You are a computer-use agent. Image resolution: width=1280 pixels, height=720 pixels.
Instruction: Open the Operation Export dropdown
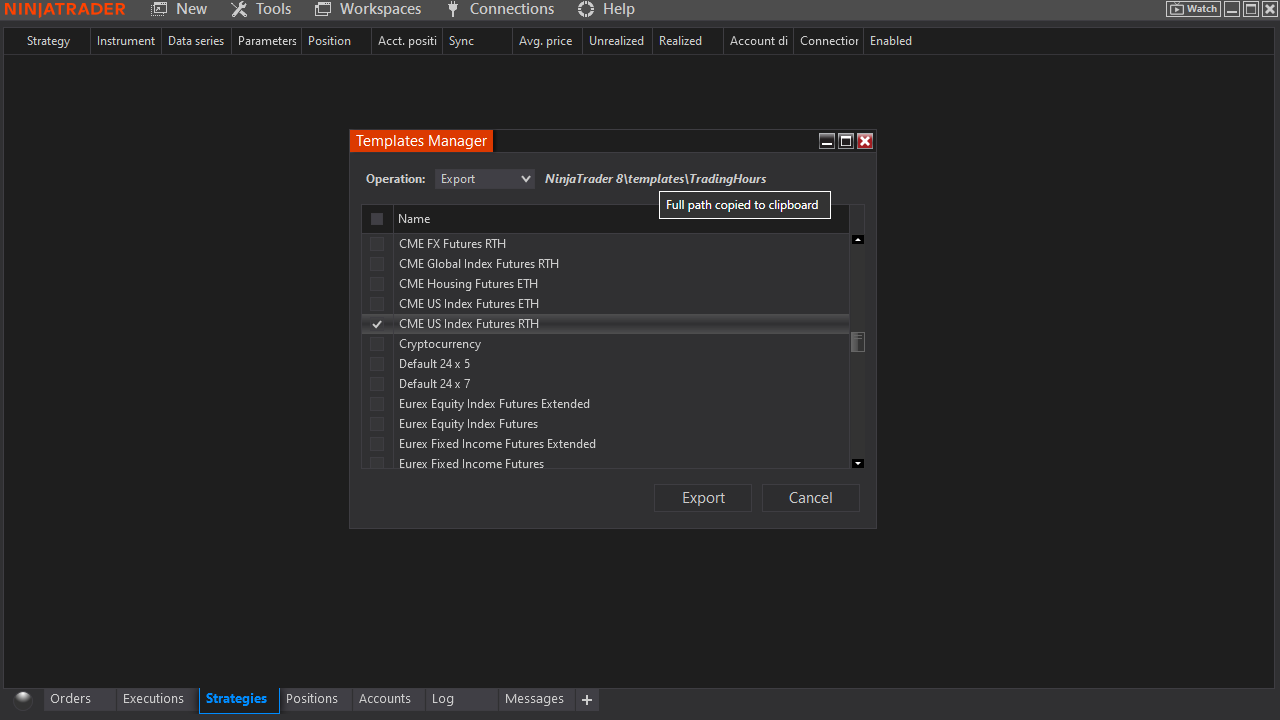pos(485,179)
